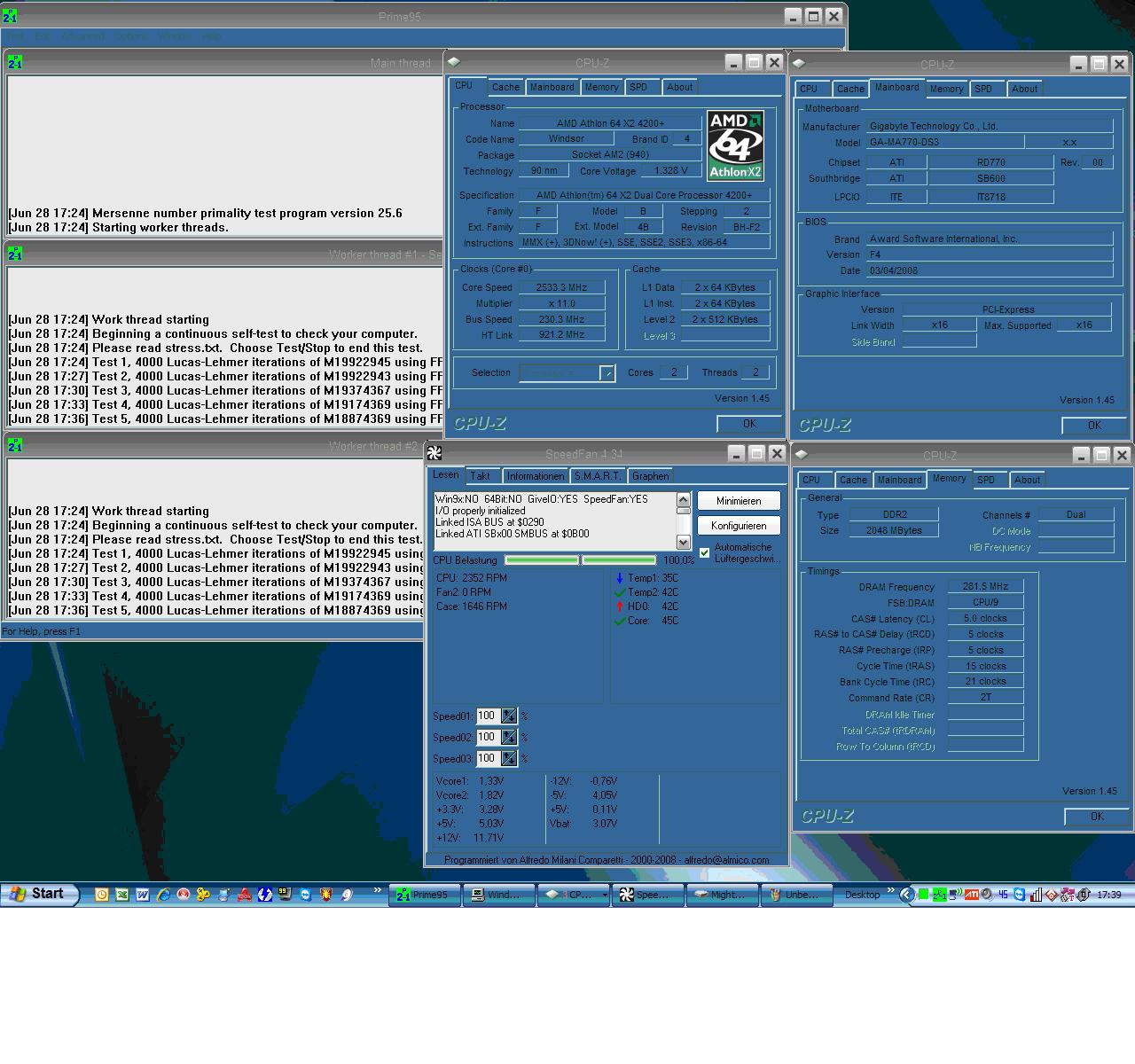Launch Adobe Acrobat from the quick launch bar
This screenshot has height=1064, width=1135.
(x=244, y=895)
